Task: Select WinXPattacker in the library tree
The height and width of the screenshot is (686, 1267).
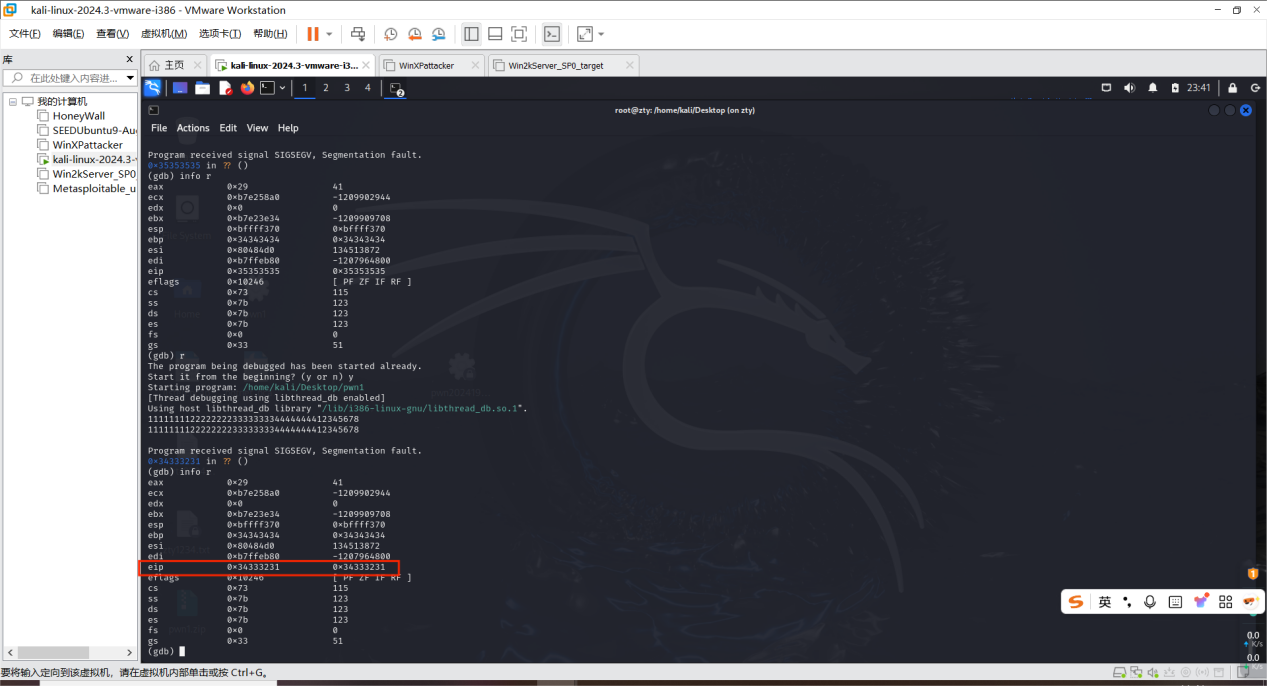Action: pyautogui.click(x=80, y=145)
